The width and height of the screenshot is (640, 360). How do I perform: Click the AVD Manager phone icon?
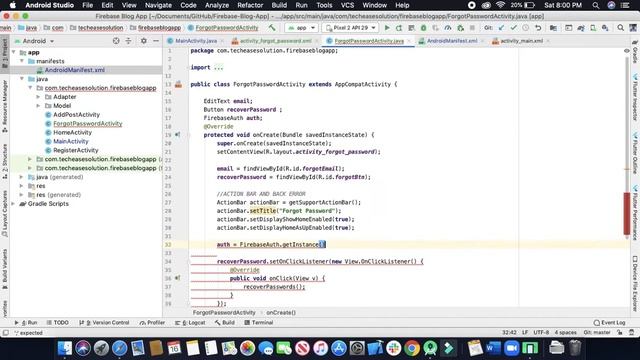593,28
